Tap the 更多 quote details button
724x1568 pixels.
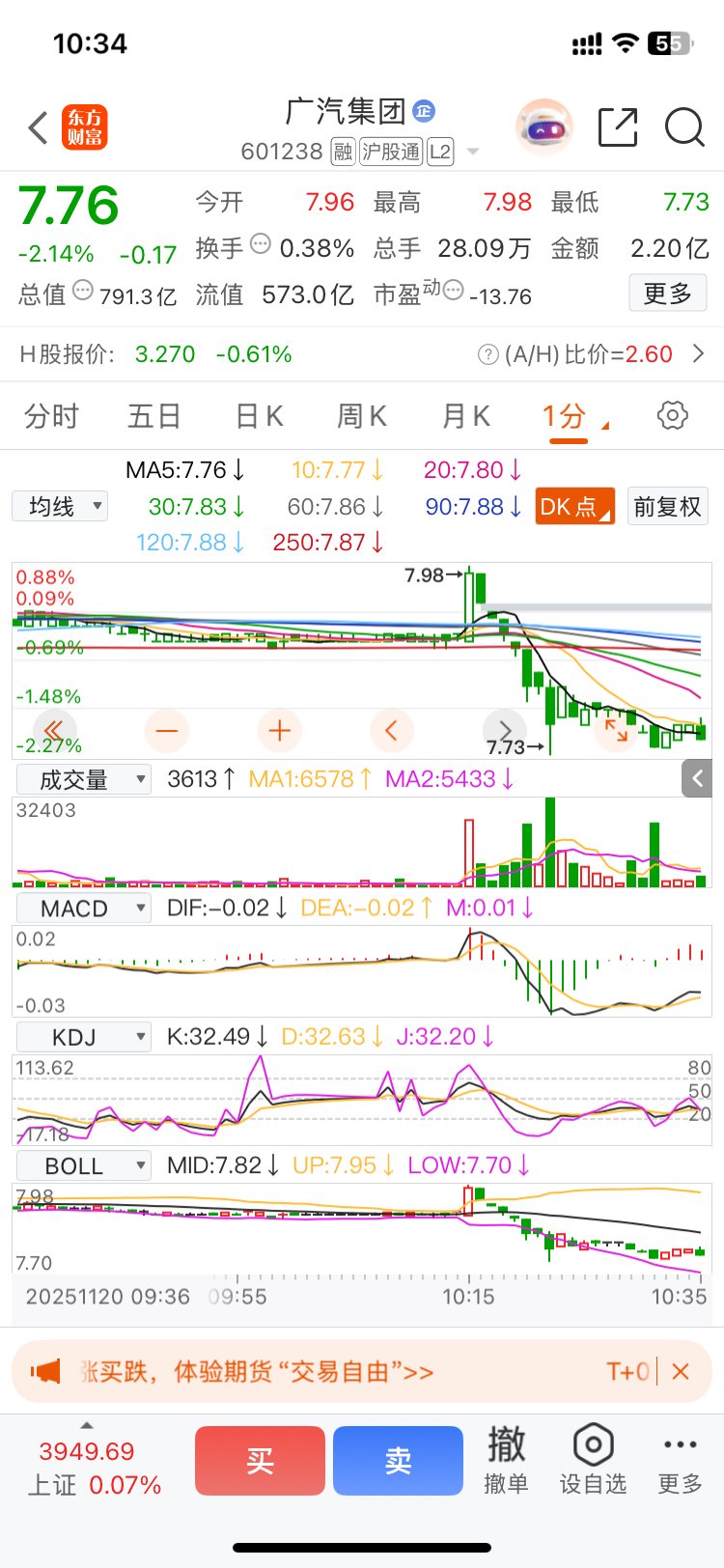click(668, 293)
